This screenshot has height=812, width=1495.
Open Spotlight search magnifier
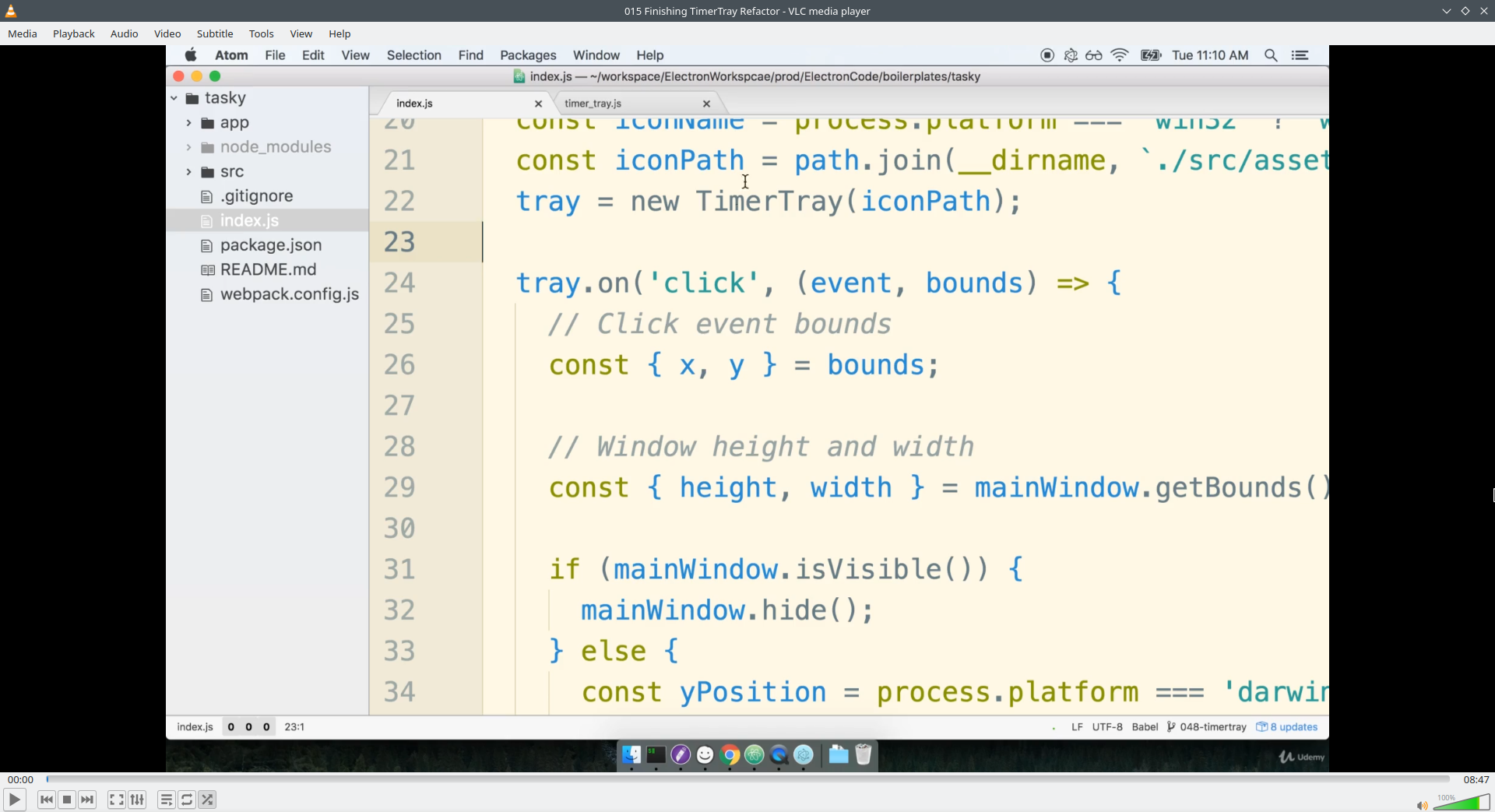tap(1271, 55)
